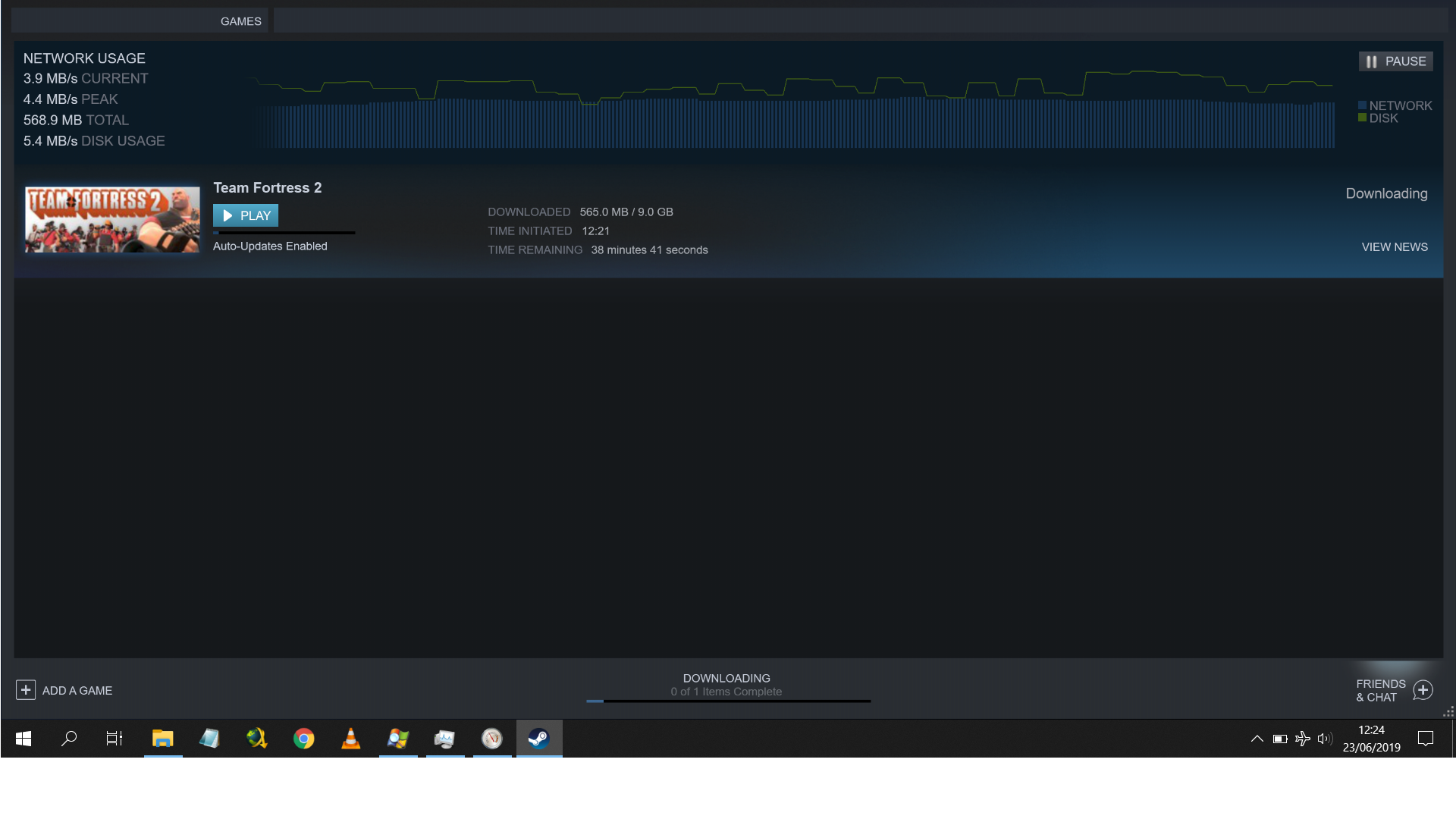This screenshot has height=819, width=1456.
Task: Click the NETWORK legend swatch
Action: pyautogui.click(x=1362, y=105)
